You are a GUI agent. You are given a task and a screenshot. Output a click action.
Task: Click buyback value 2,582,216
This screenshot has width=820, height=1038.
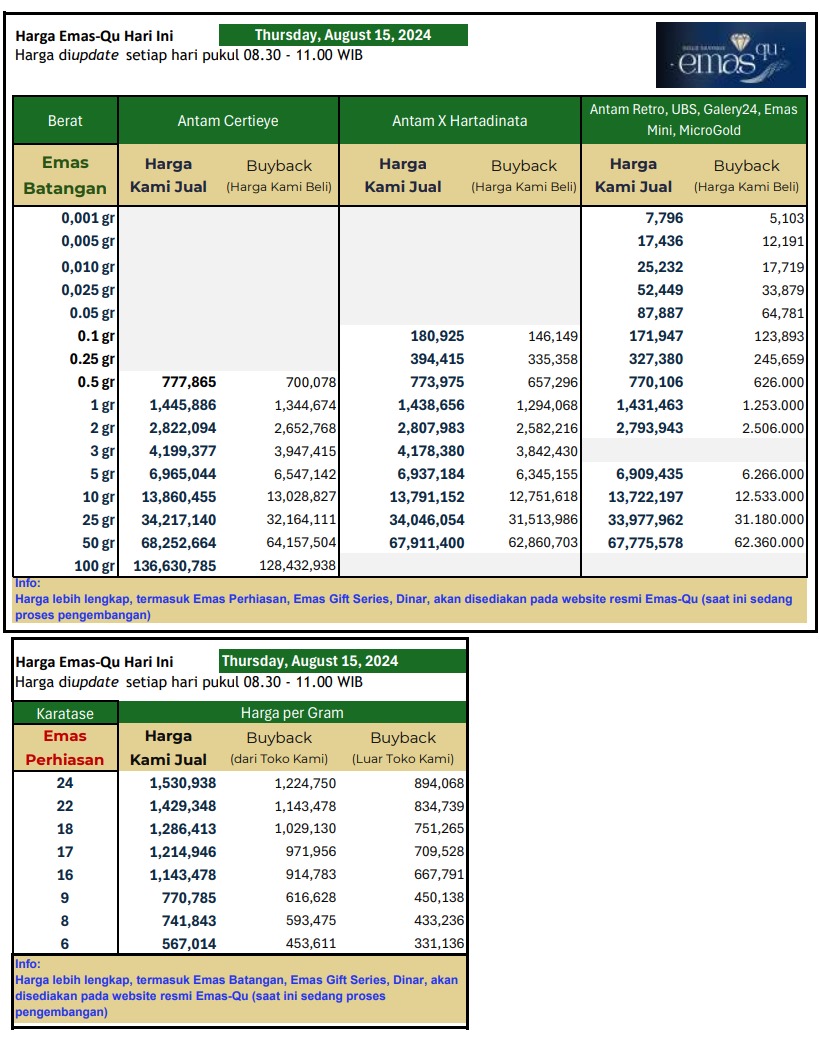547,428
